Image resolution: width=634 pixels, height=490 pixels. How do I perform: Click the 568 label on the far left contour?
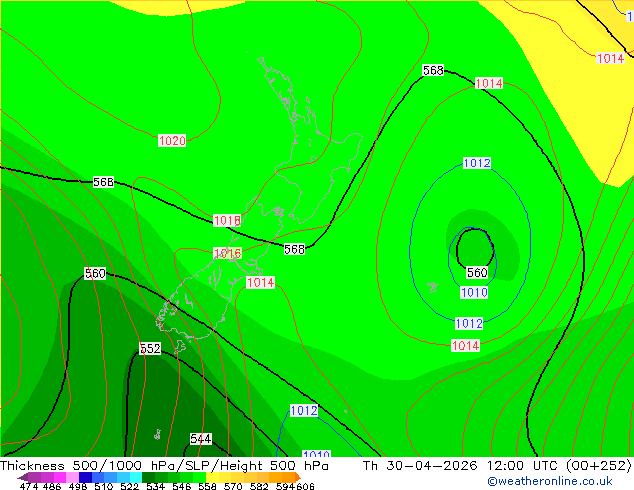(103, 182)
